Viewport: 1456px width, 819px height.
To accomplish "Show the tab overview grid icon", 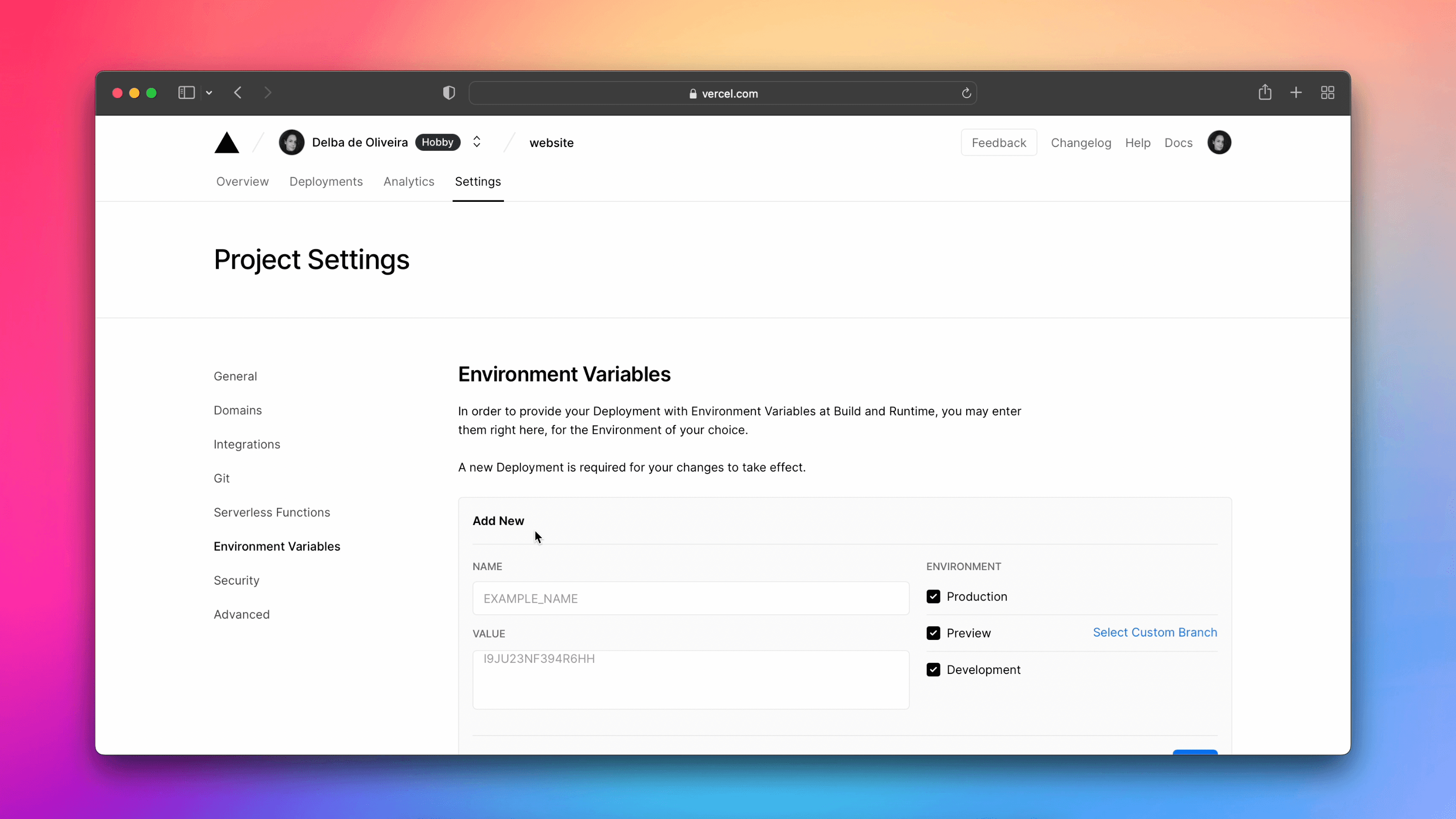I will tap(1327, 93).
